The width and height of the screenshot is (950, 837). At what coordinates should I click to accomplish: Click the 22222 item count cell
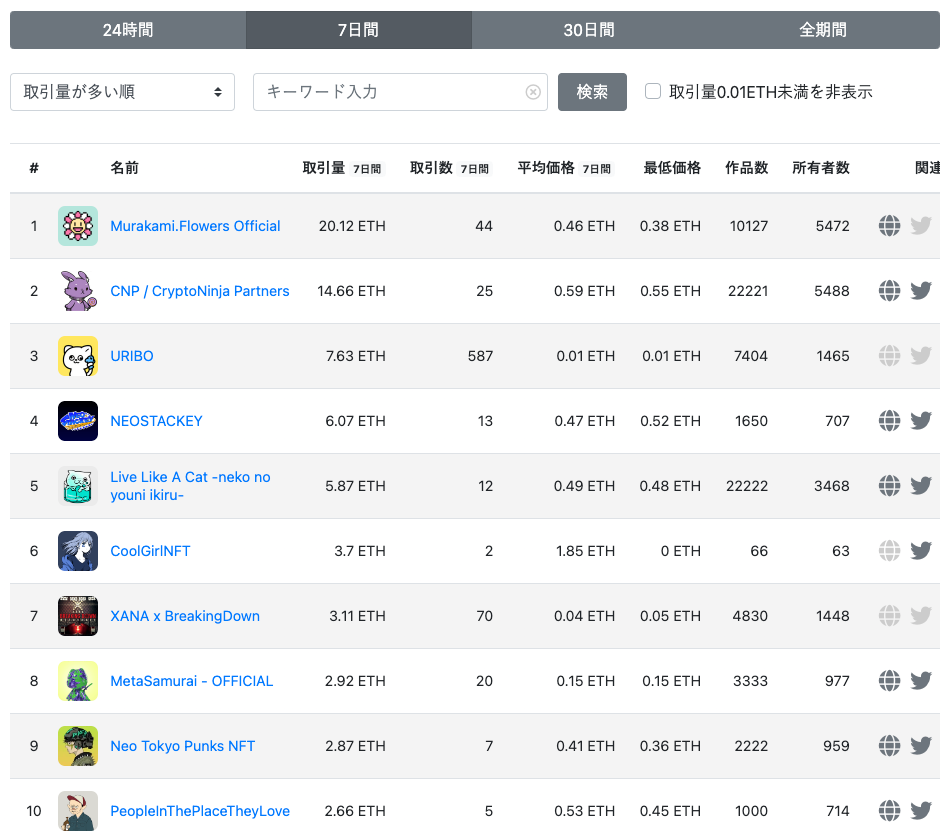[x=747, y=486]
